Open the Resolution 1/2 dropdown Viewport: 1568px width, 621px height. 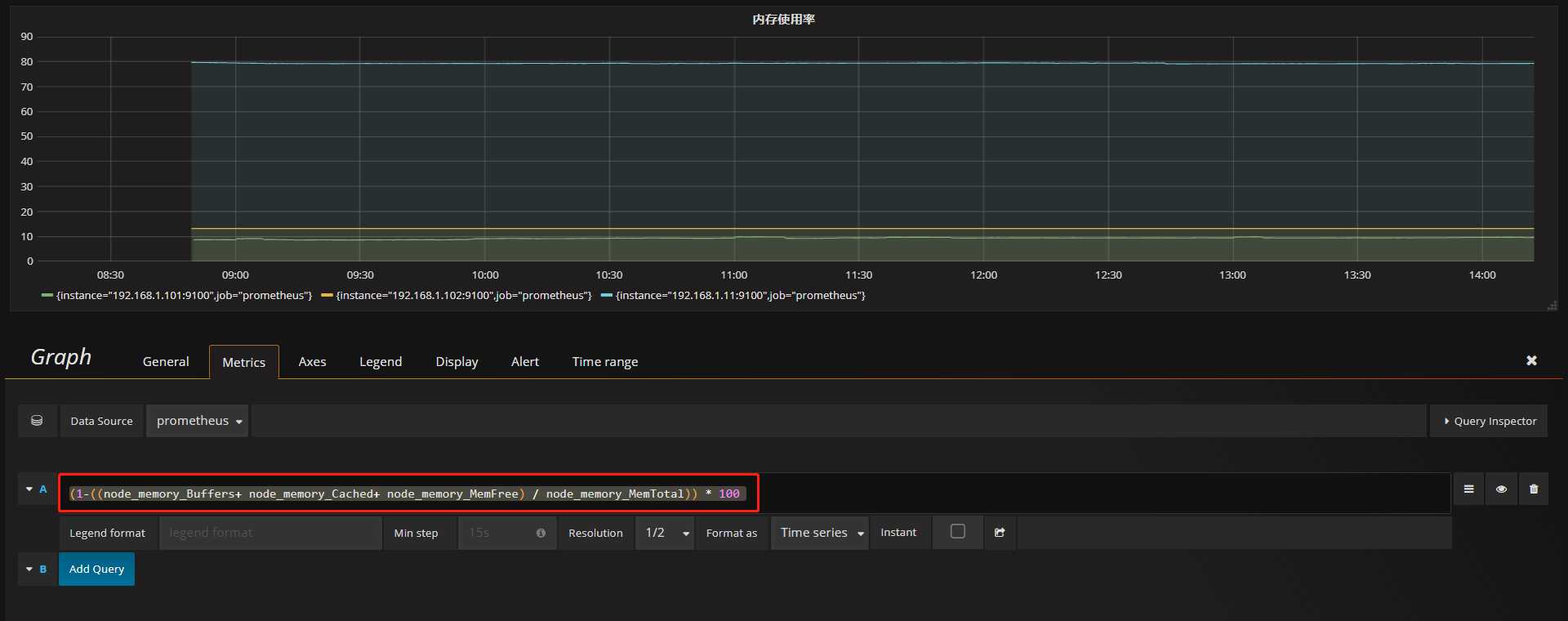666,533
